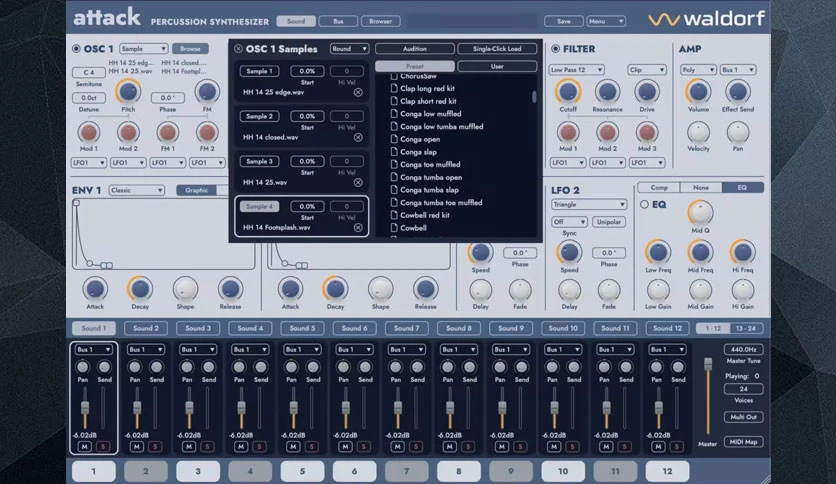Image resolution: width=836 pixels, height=484 pixels.
Task: Click channel 1 volume fader
Action: (x=85, y=408)
